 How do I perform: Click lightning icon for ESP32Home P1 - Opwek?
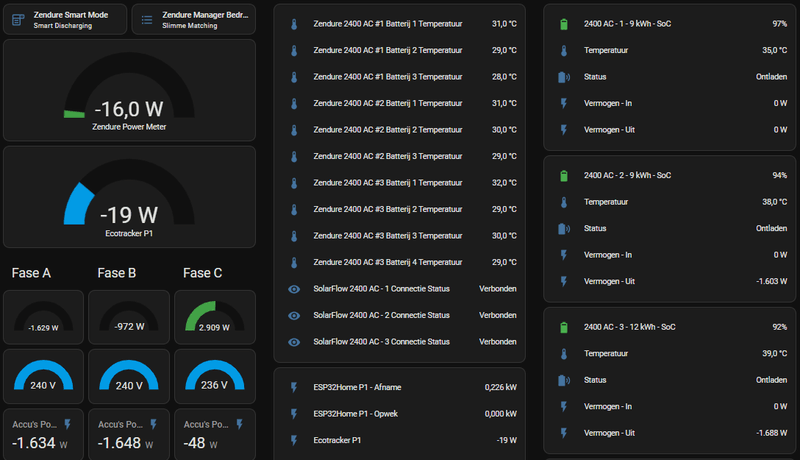click(294, 414)
